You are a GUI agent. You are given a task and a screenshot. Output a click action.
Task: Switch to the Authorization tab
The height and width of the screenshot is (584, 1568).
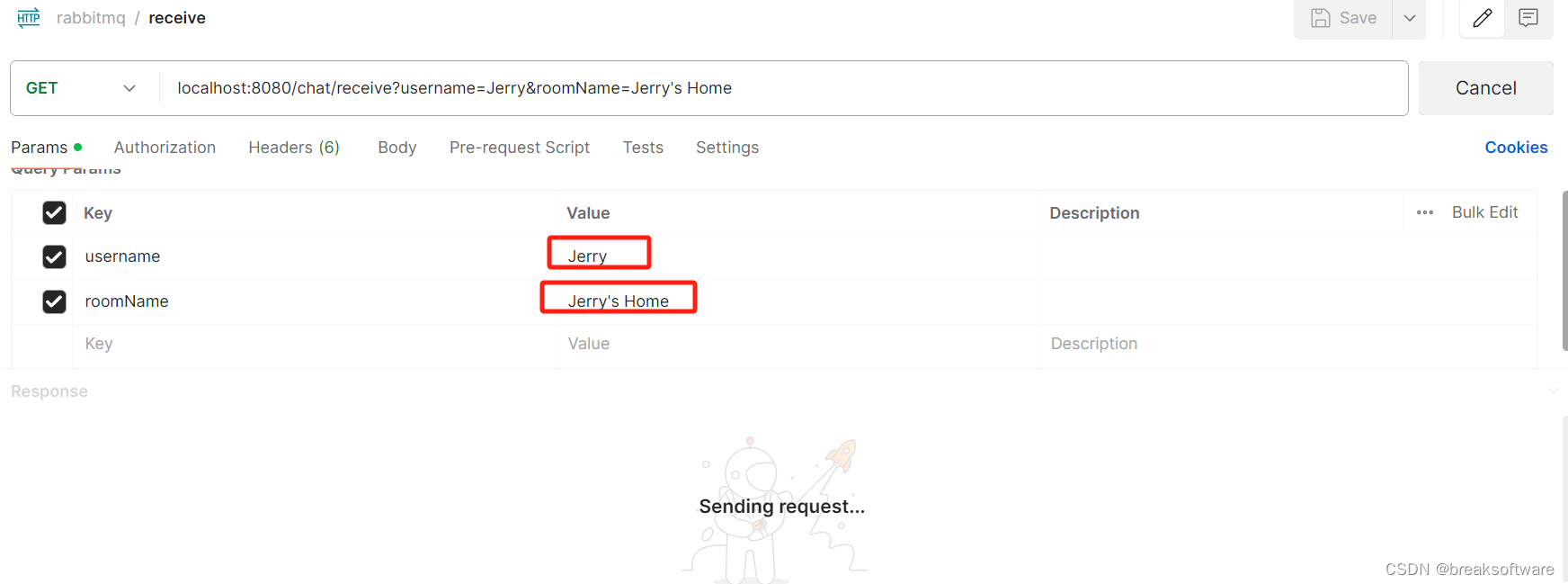pyautogui.click(x=165, y=148)
